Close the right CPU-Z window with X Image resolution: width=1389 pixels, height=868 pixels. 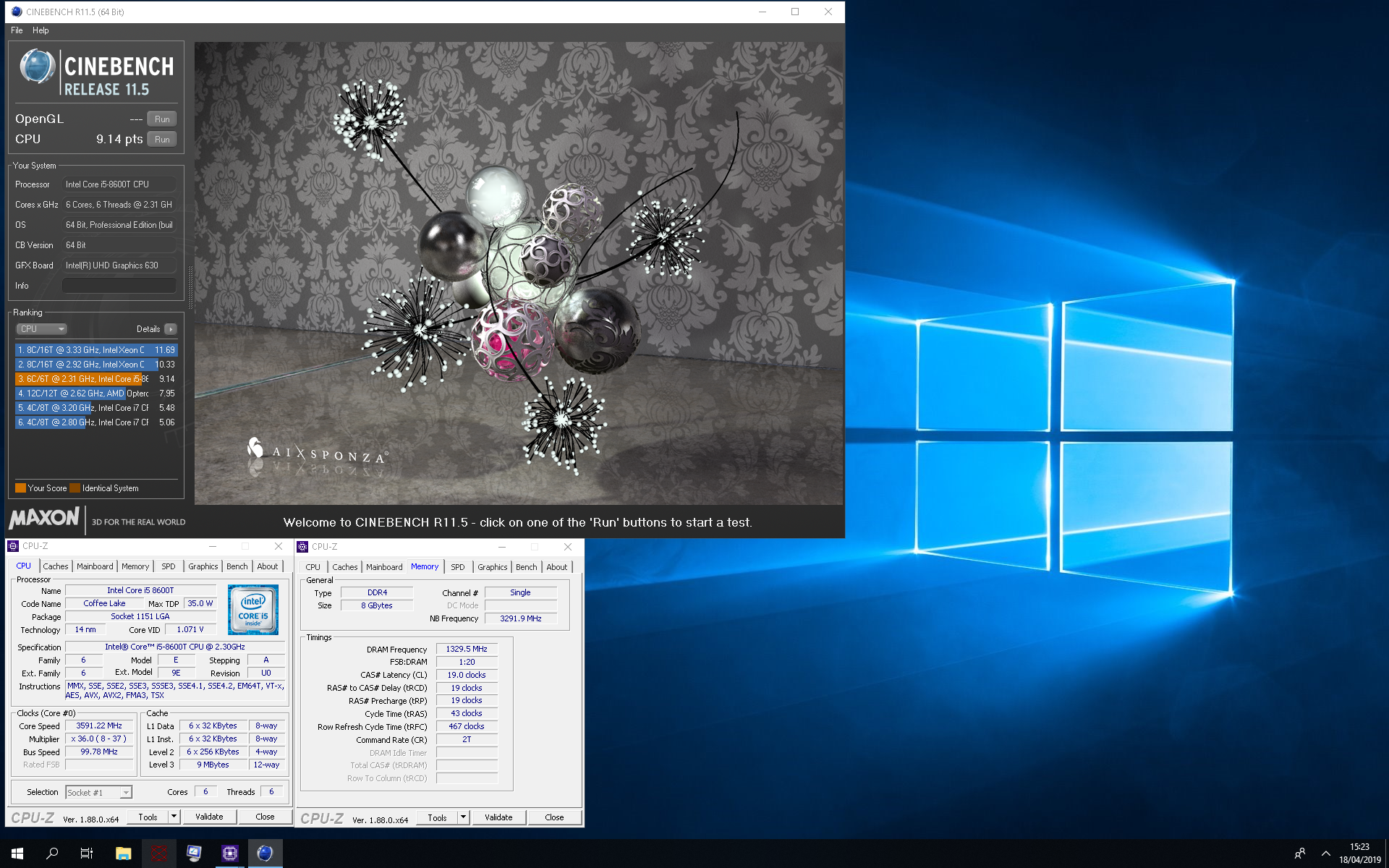[x=568, y=547]
